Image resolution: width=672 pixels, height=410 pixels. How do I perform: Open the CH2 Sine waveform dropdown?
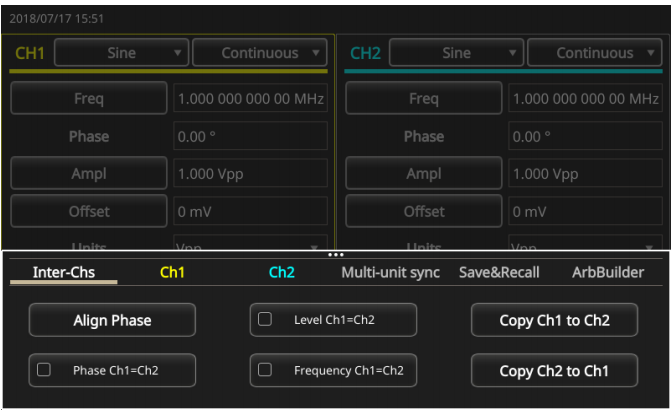pyautogui.click(x=456, y=53)
